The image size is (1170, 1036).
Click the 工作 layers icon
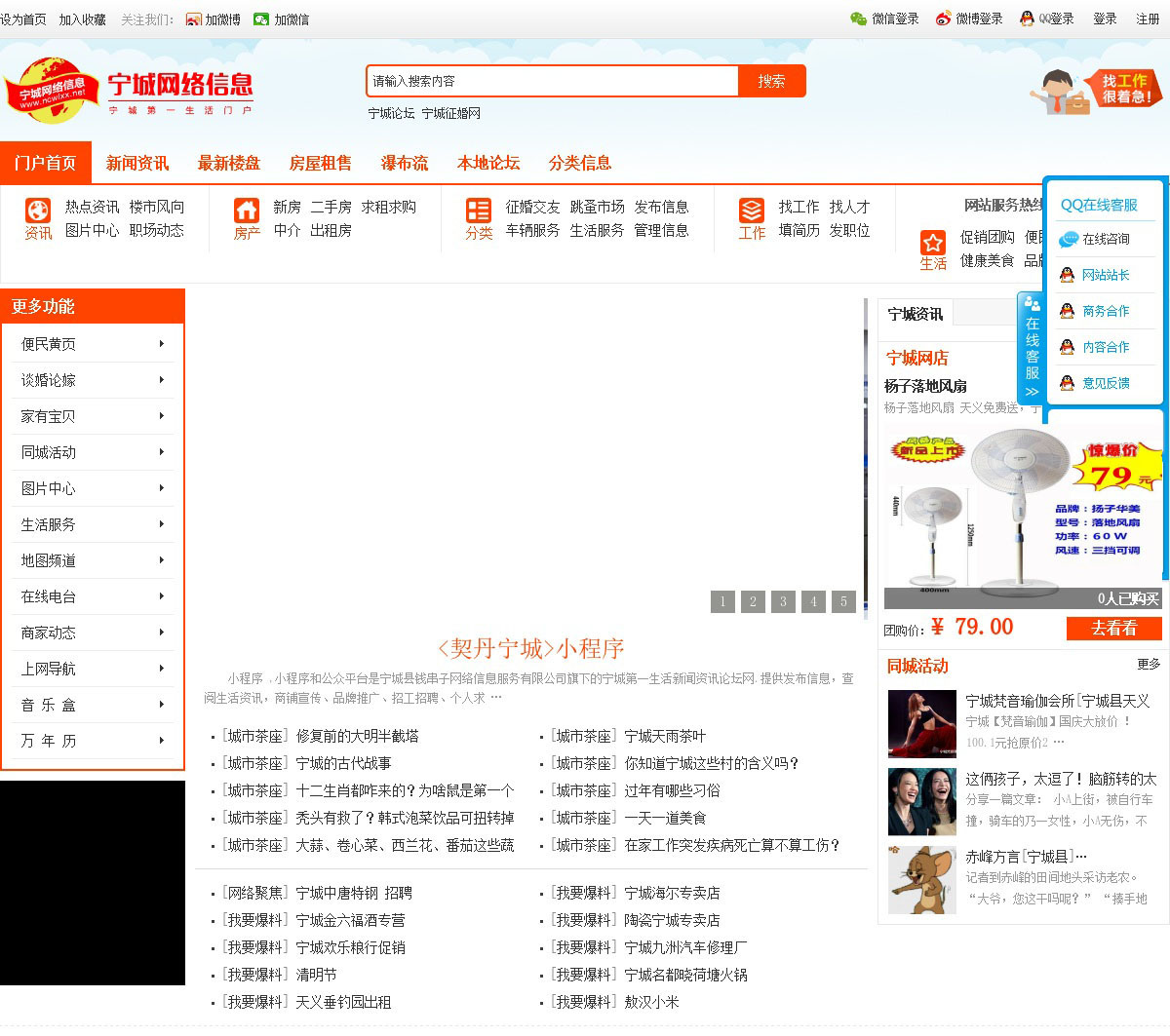[x=752, y=211]
